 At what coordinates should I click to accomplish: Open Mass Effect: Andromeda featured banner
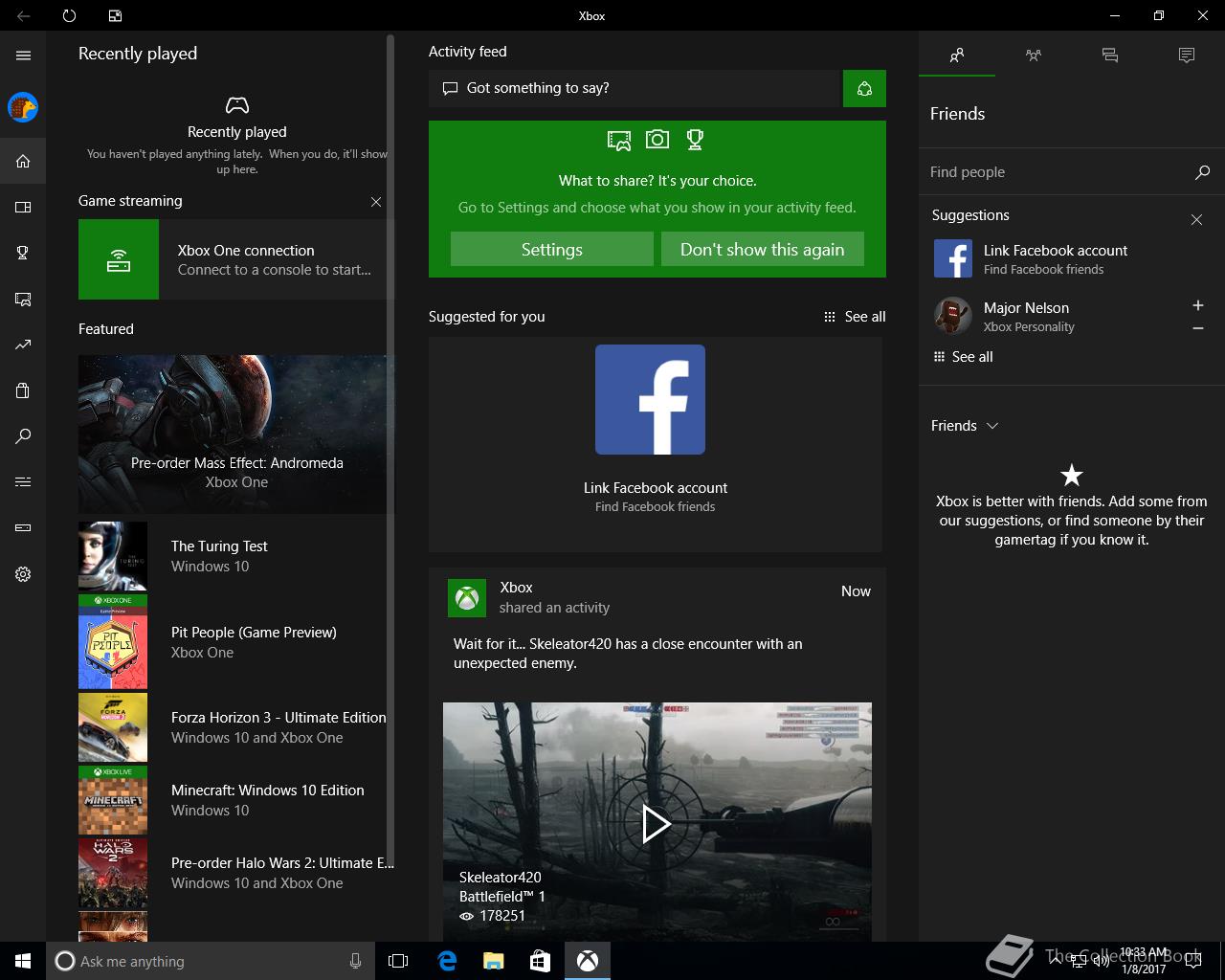click(x=236, y=434)
